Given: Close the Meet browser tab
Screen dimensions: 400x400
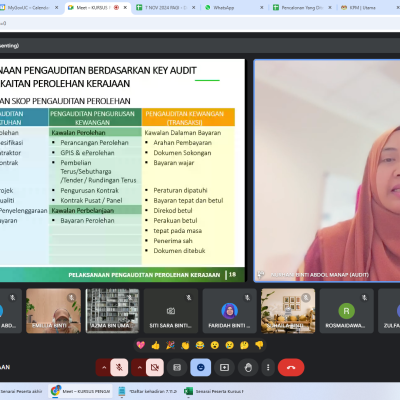Looking at the screenshot, I should click(125, 7).
